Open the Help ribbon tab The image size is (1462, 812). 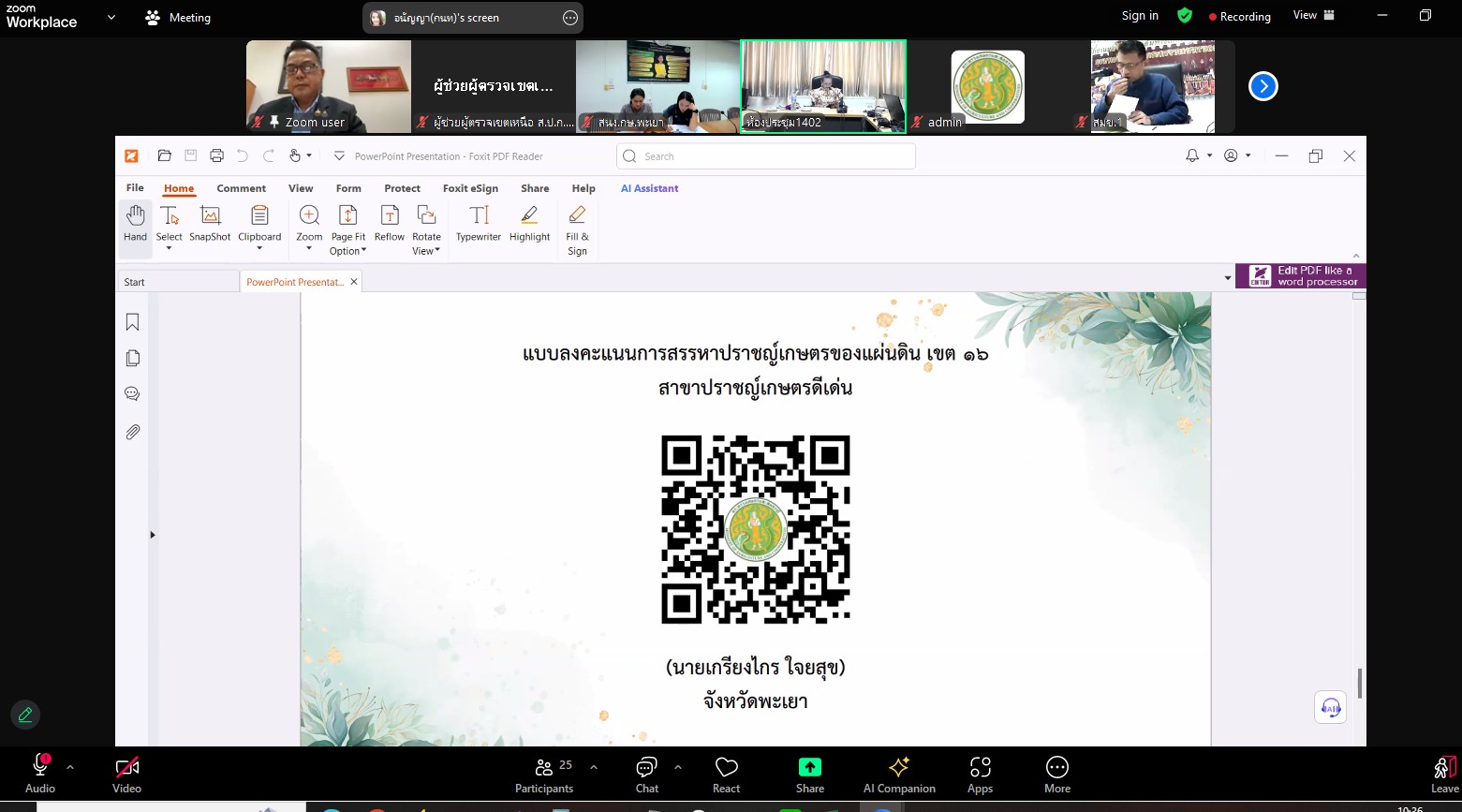[583, 188]
